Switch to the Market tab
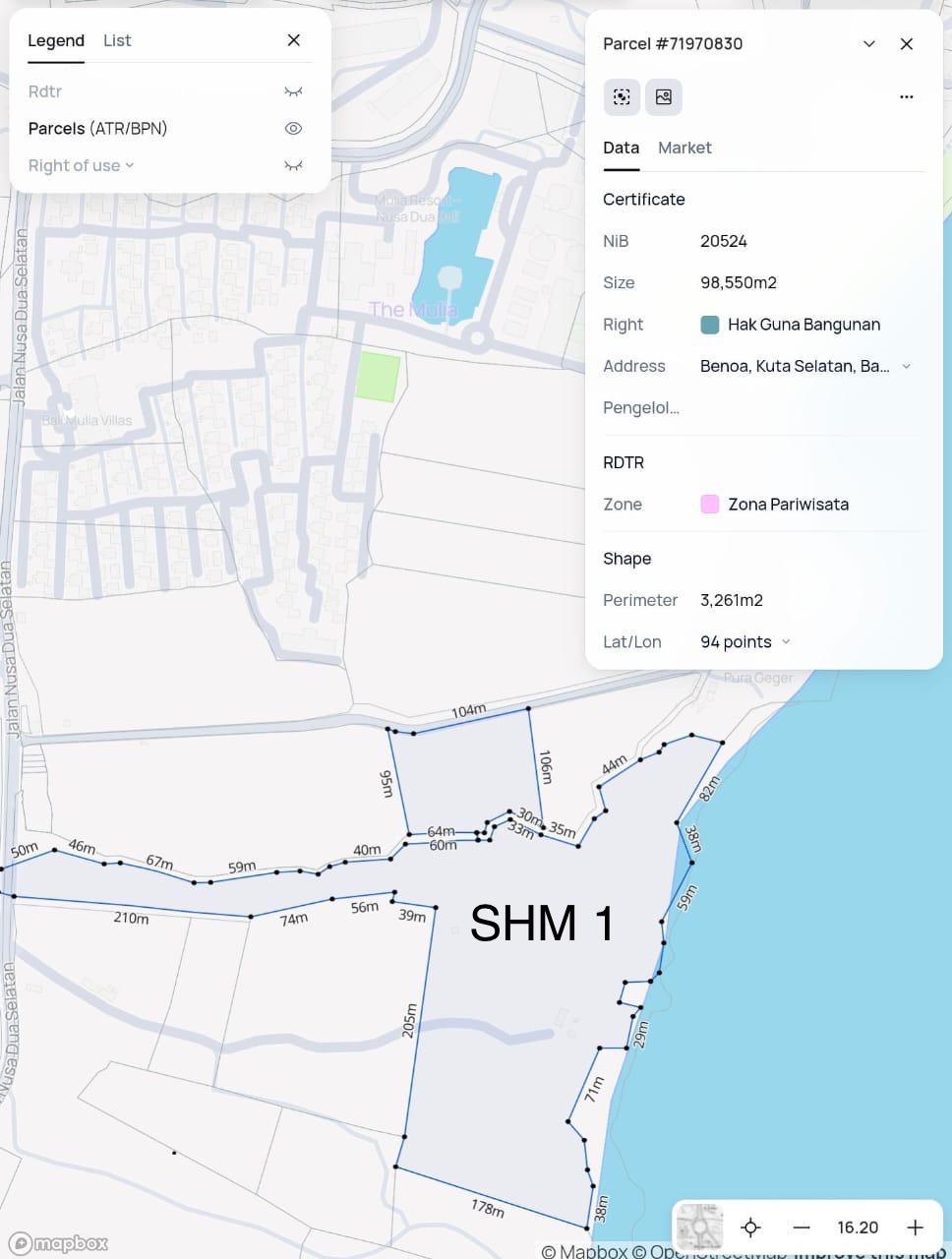The image size is (952, 1259). coord(684,148)
